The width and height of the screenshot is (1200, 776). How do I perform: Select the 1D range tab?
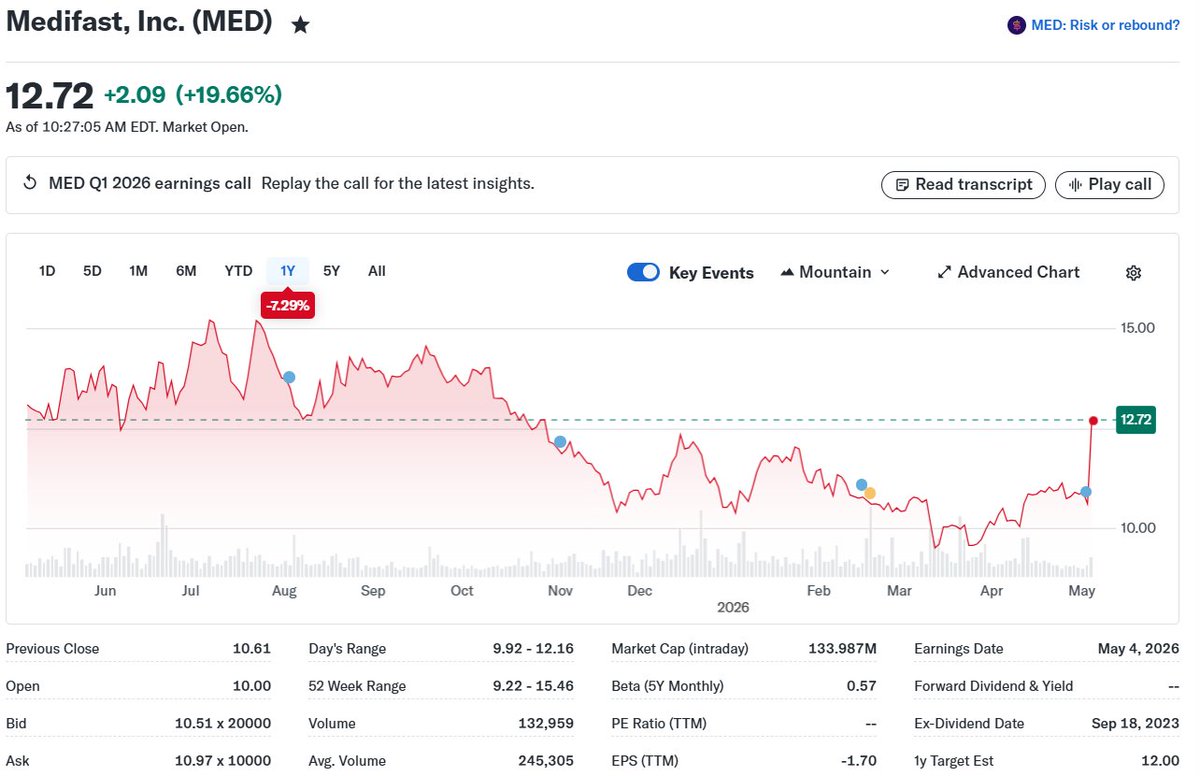(x=47, y=271)
